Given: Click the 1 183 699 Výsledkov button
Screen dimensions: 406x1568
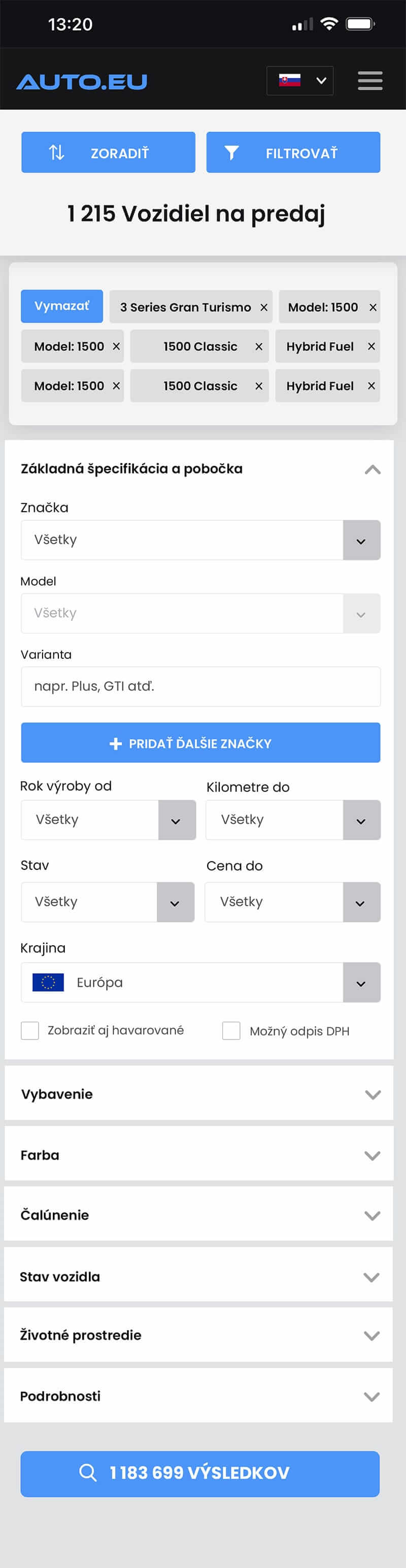Looking at the screenshot, I should pos(200,1473).
